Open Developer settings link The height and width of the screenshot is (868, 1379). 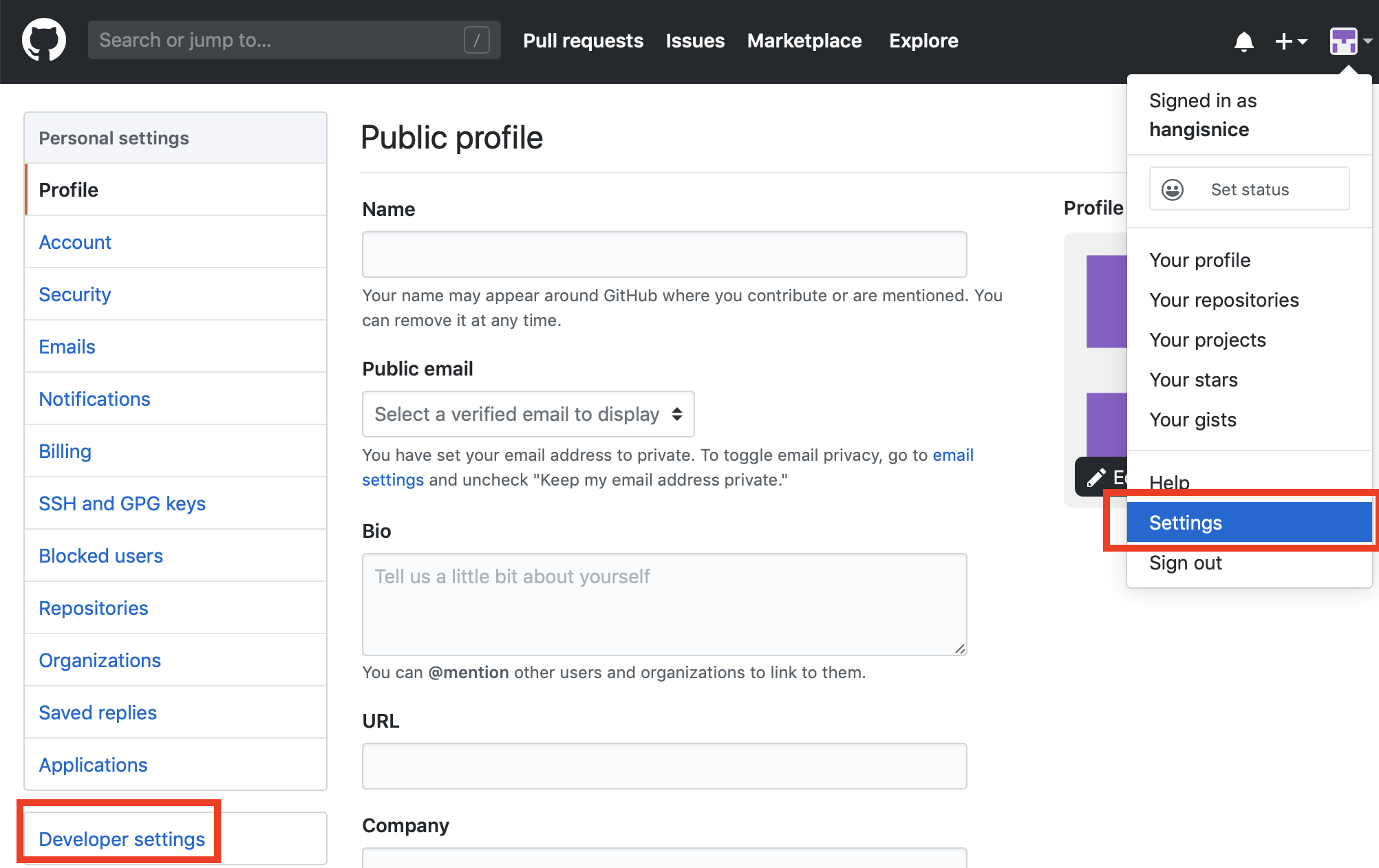click(x=122, y=839)
